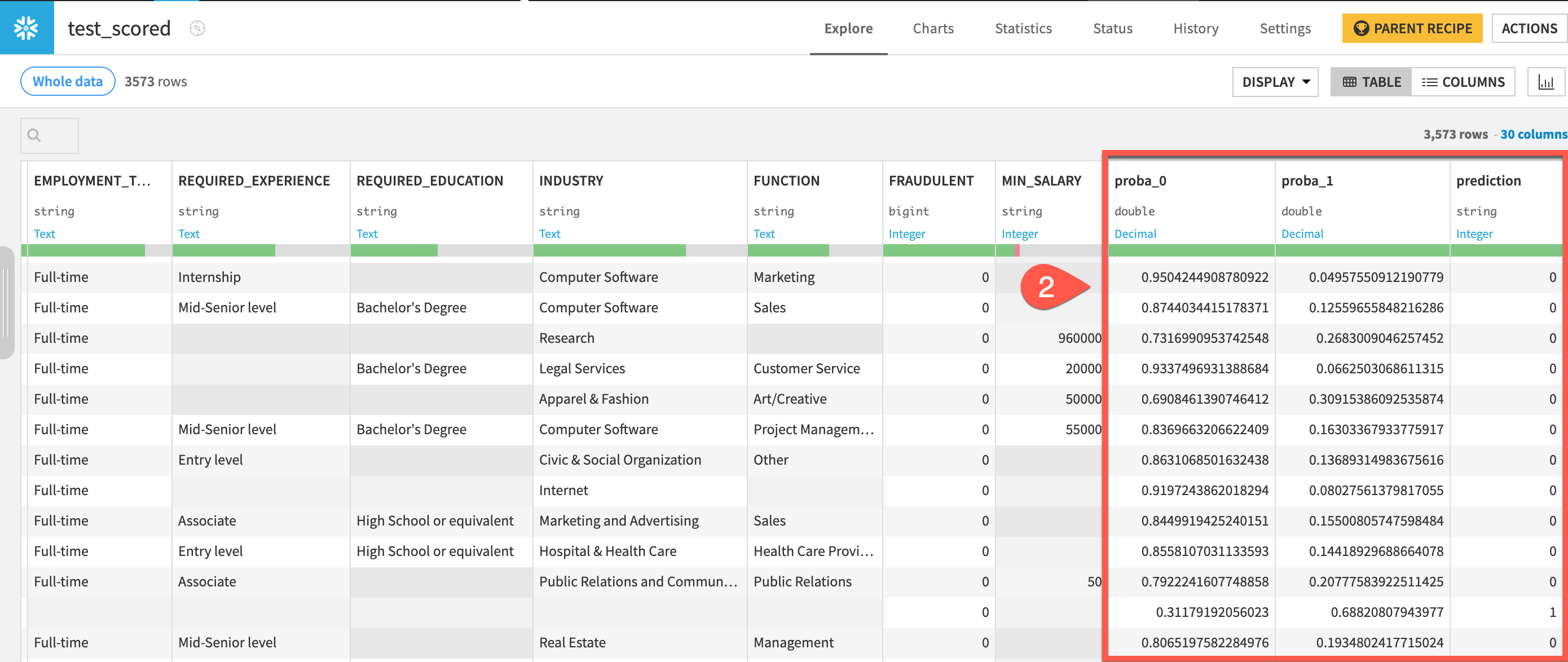Click the sync status icon beside test_scored
The height and width of the screenshot is (662, 1568).
pyautogui.click(x=197, y=28)
